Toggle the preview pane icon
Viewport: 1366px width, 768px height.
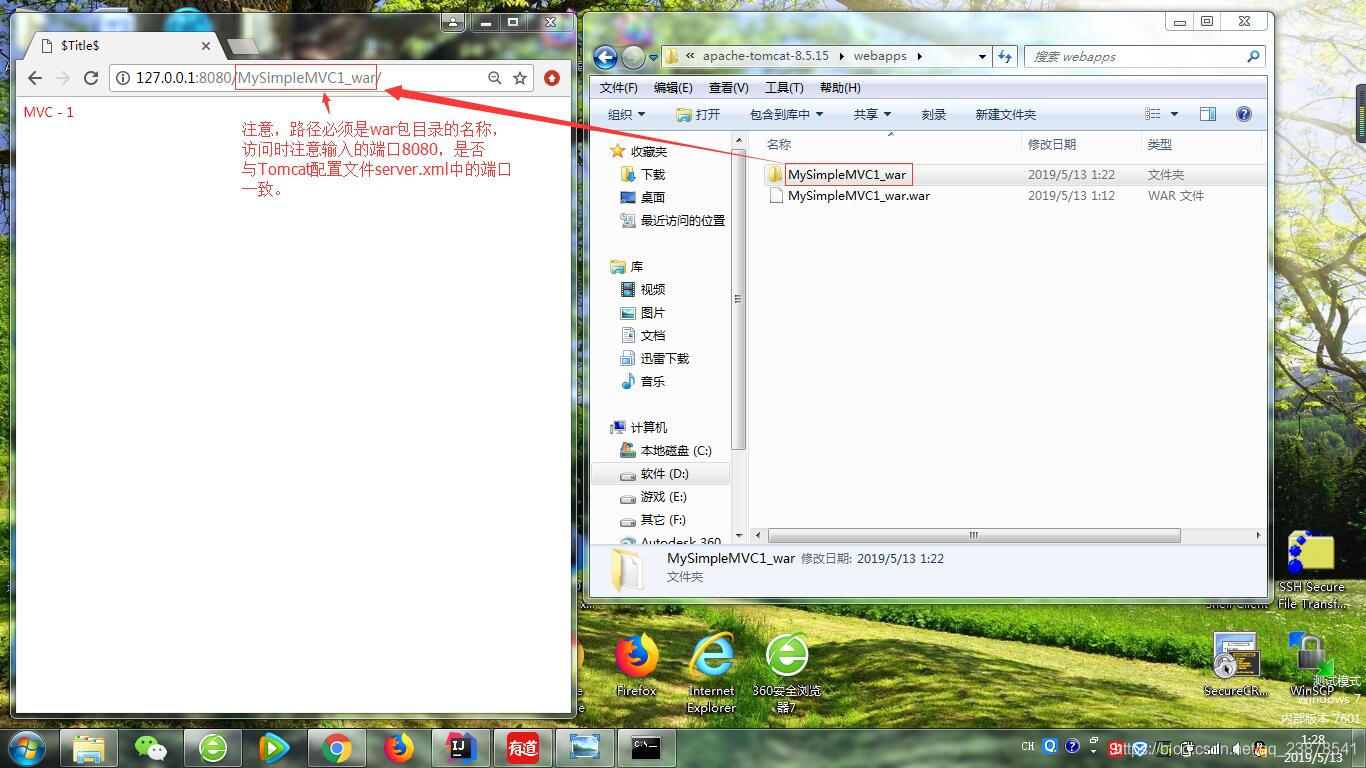pyautogui.click(x=1208, y=114)
